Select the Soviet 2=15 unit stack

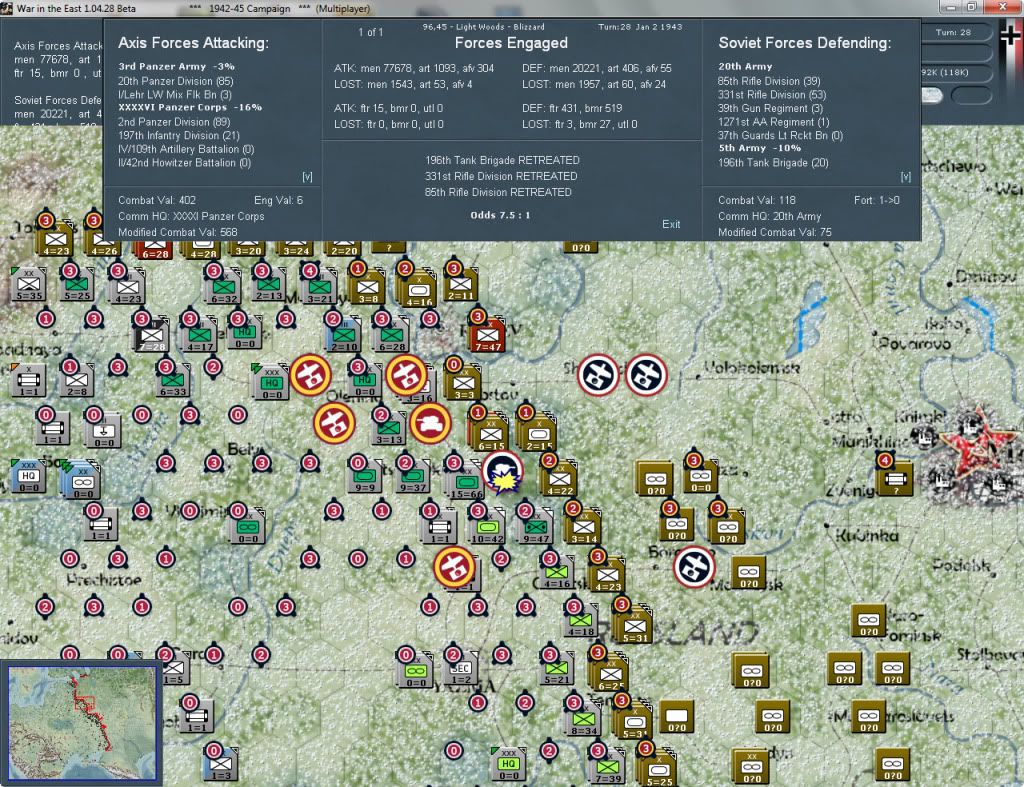coord(539,435)
